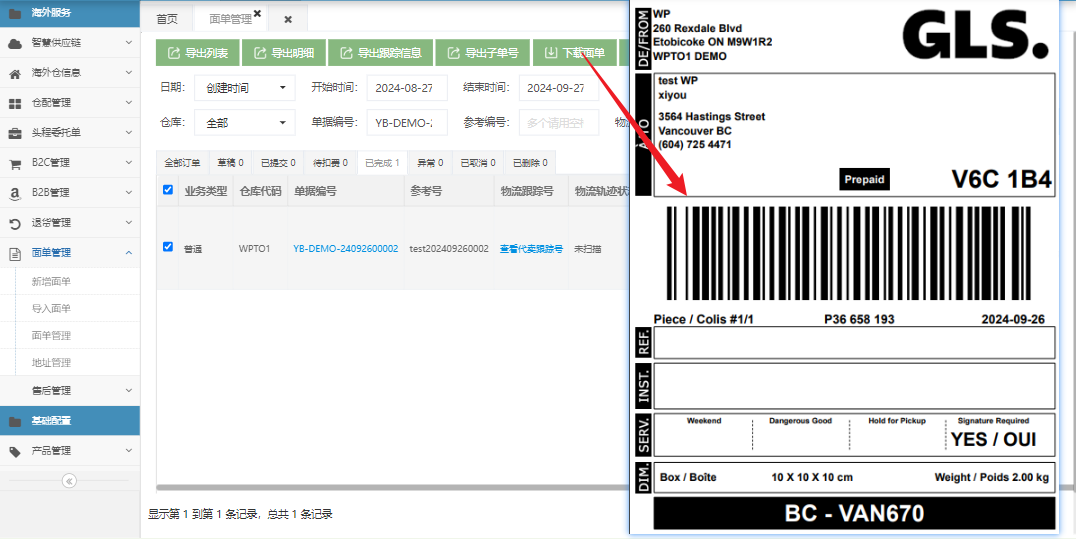Click the 产品管理 tag icon

[14, 451]
